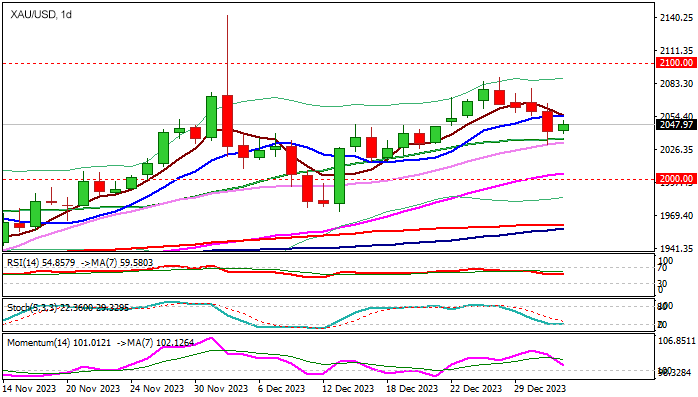Click the 1969.40 price axis value
The image size is (698, 397).
click(x=676, y=215)
